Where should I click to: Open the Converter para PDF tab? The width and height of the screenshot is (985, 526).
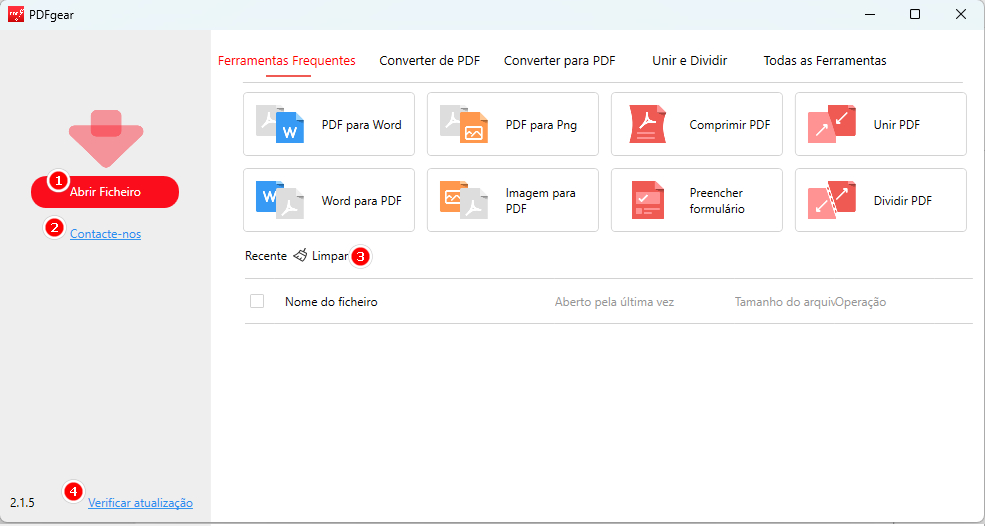click(560, 61)
